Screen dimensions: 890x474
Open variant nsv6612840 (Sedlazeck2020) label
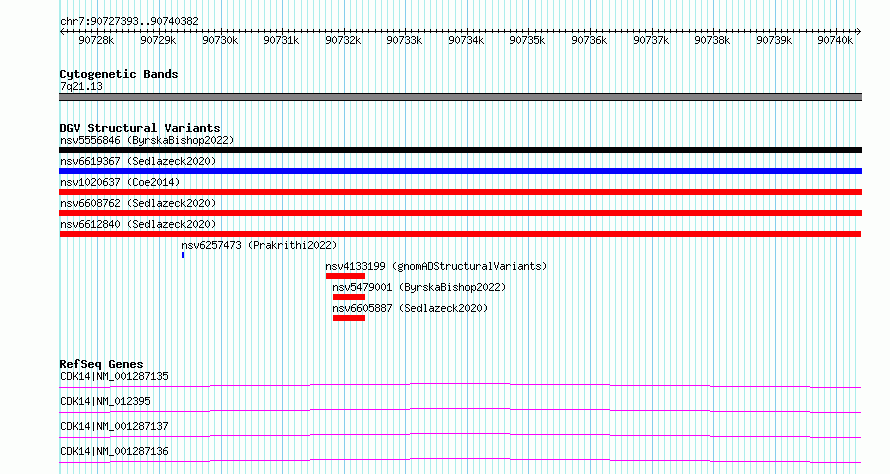tap(138, 224)
